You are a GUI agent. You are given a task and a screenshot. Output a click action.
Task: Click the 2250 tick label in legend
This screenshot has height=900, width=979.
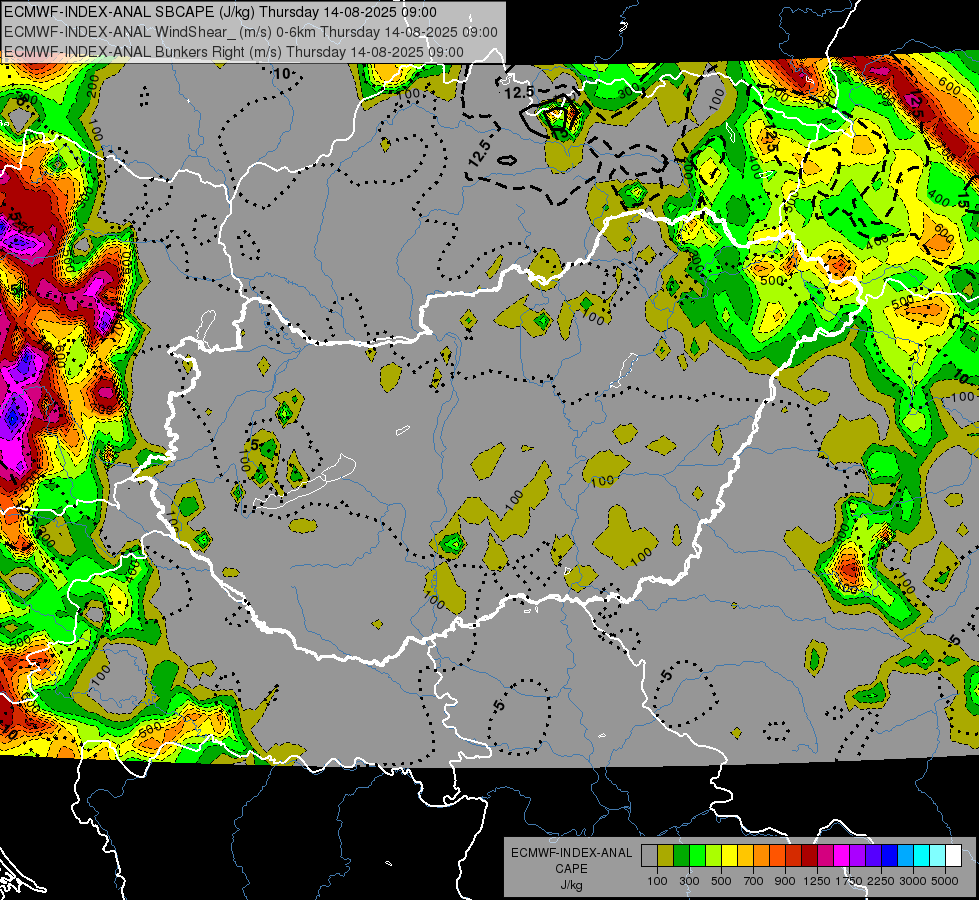click(x=881, y=881)
